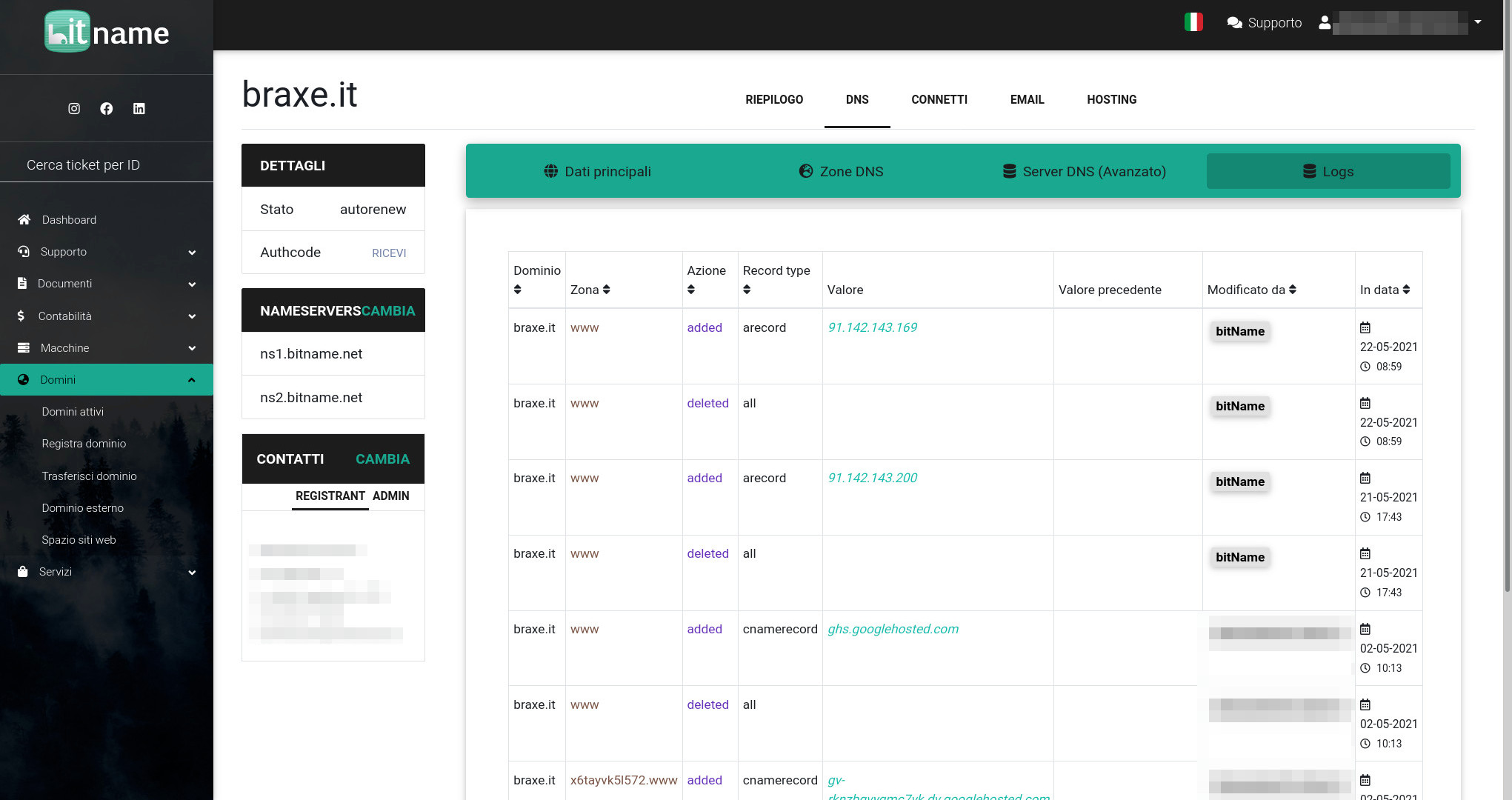Expand the Documenti sidebar menu

(x=192, y=284)
